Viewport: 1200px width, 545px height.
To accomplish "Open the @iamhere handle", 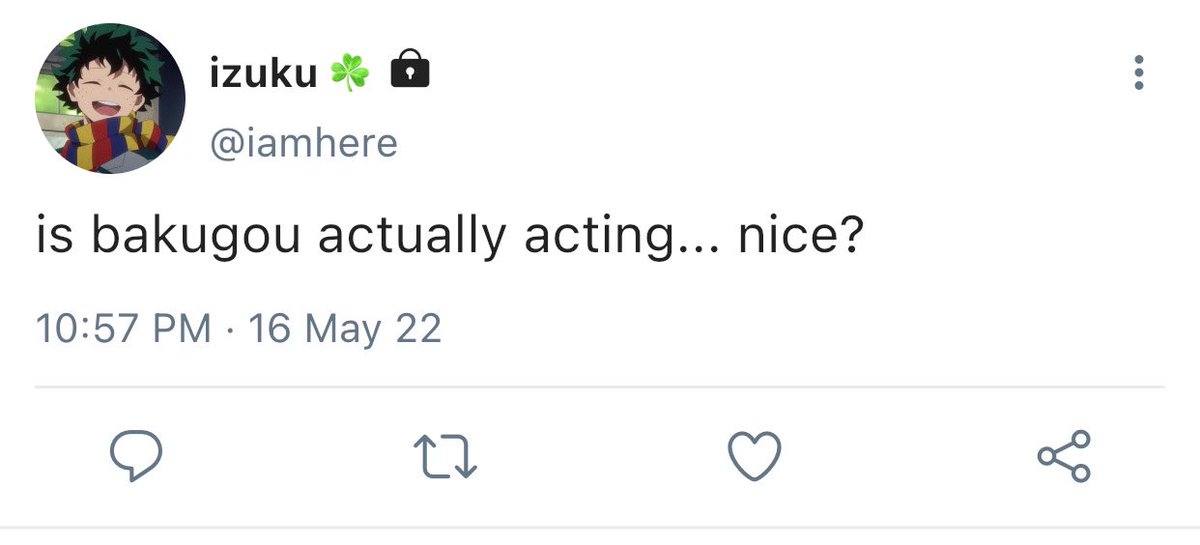I will 304,143.
